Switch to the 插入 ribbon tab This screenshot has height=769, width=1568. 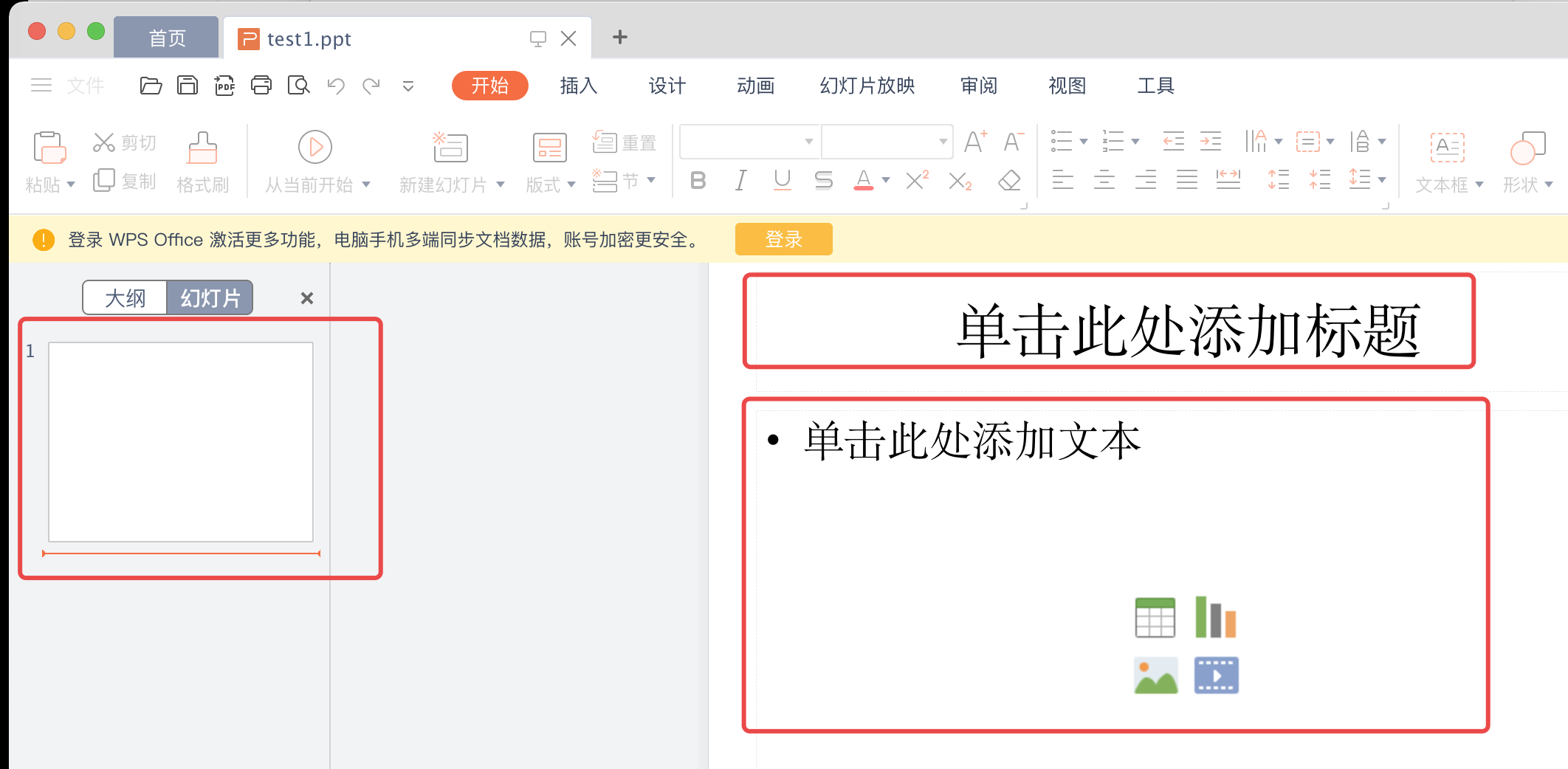pyautogui.click(x=578, y=86)
